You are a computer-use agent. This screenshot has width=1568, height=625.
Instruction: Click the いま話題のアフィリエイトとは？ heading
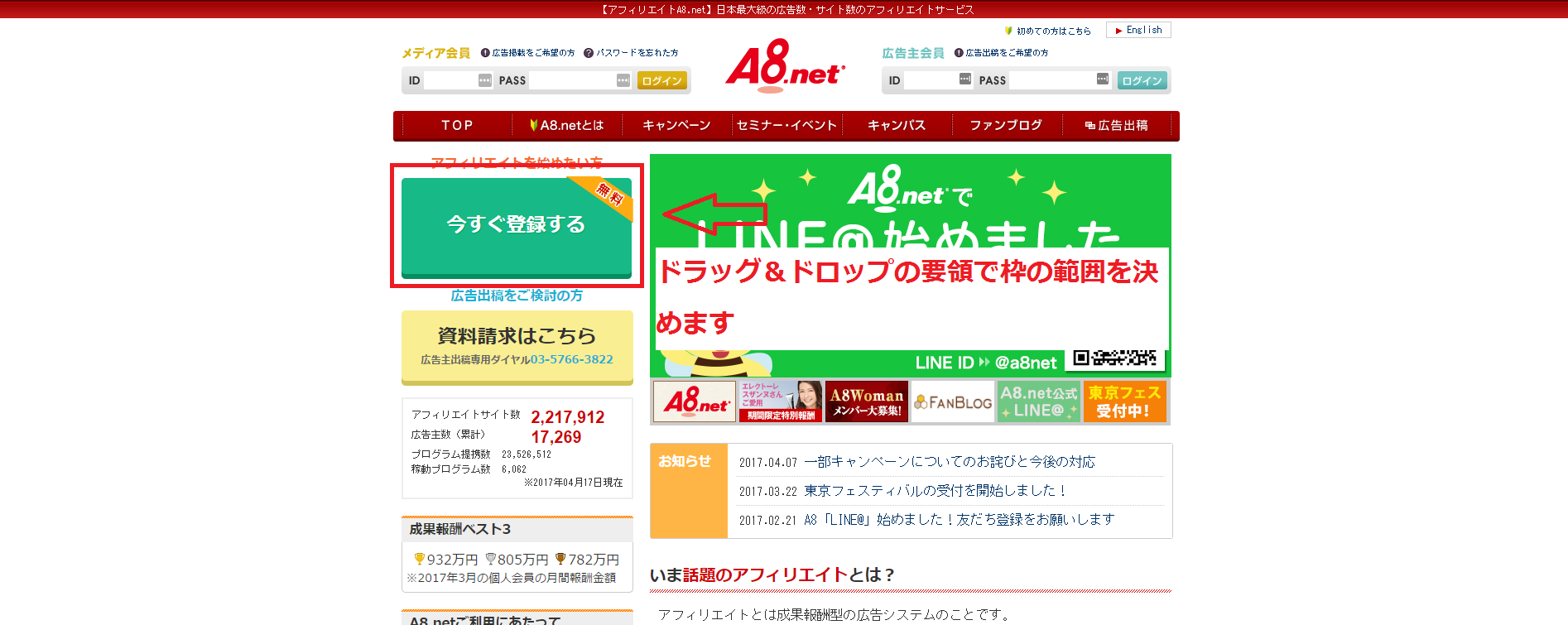[772, 575]
